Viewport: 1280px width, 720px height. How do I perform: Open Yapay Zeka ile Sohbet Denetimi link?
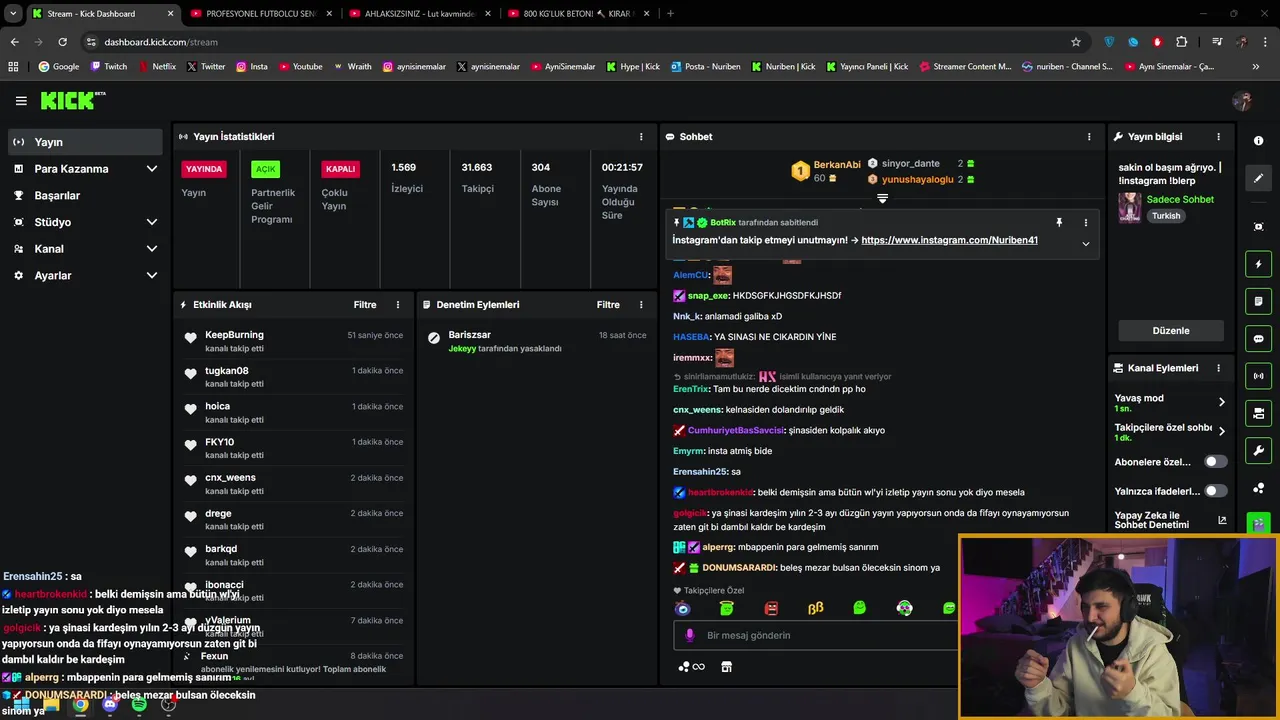click(1171, 521)
